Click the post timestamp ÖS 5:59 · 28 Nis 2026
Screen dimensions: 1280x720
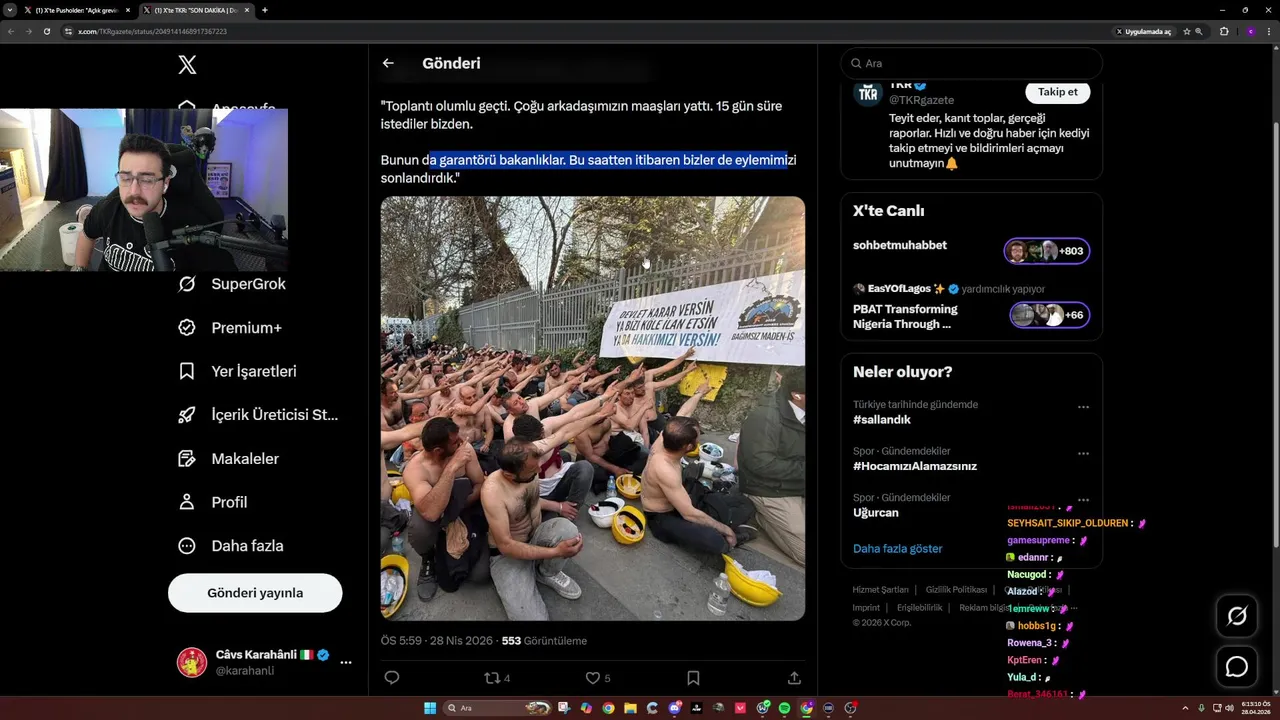point(438,640)
